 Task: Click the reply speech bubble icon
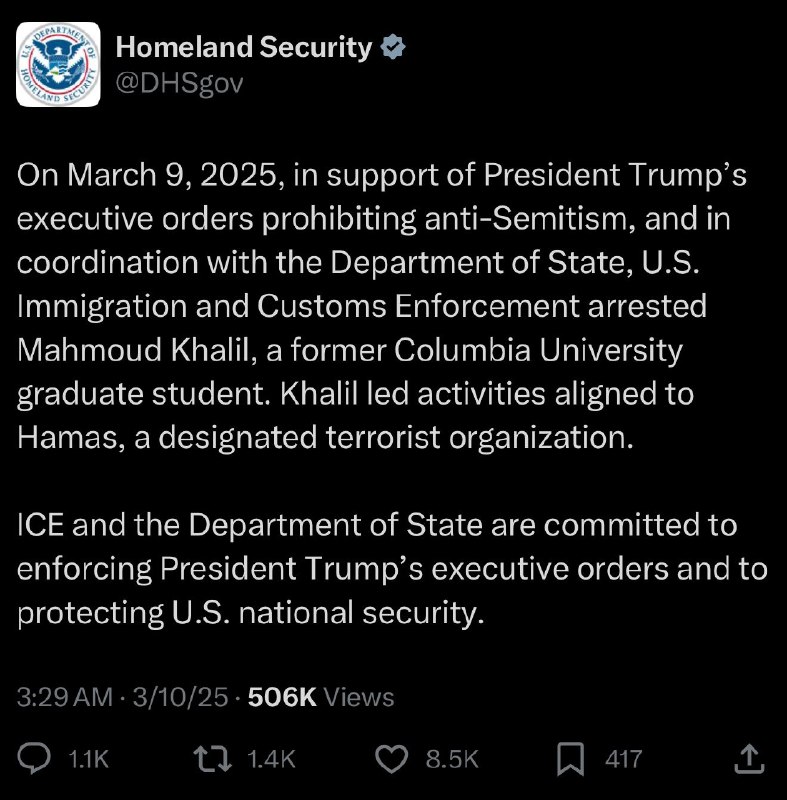(x=35, y=759)
